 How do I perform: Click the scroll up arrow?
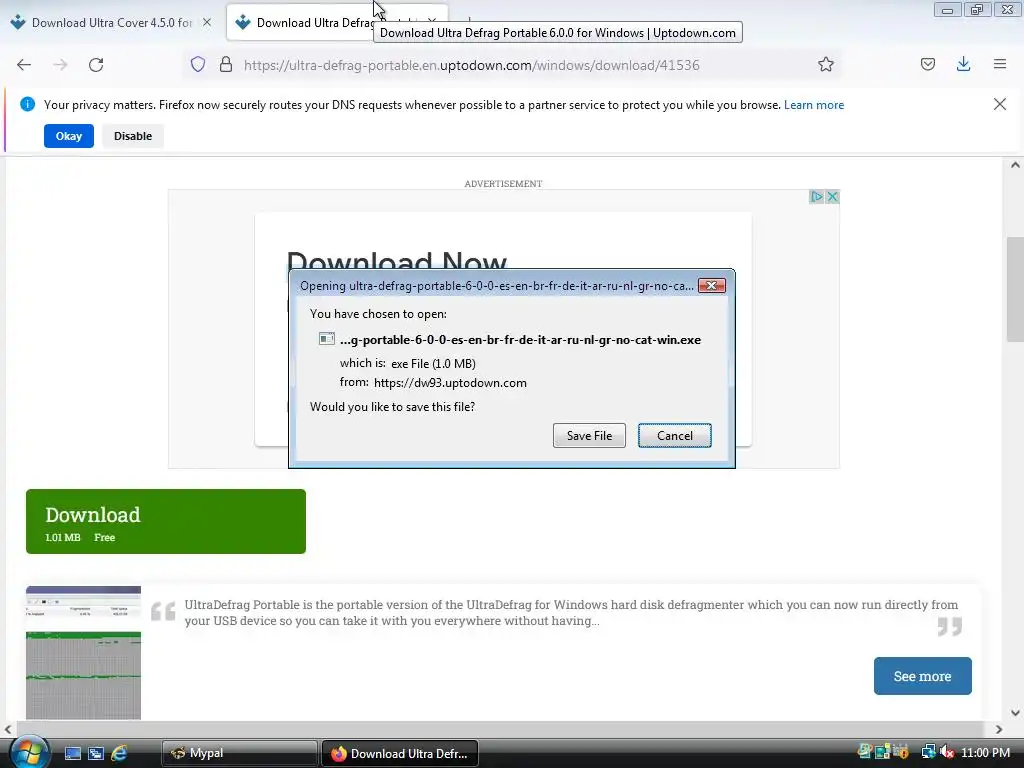pos(1015,165)
